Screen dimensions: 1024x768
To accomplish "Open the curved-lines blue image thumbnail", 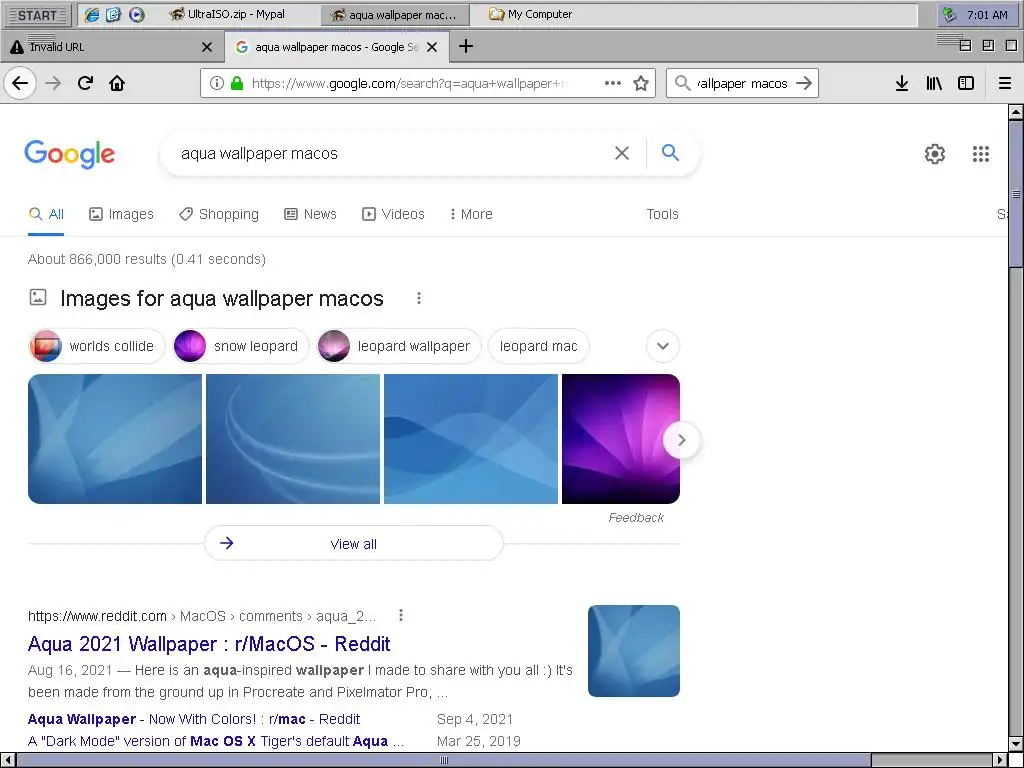I will point(293,439).
